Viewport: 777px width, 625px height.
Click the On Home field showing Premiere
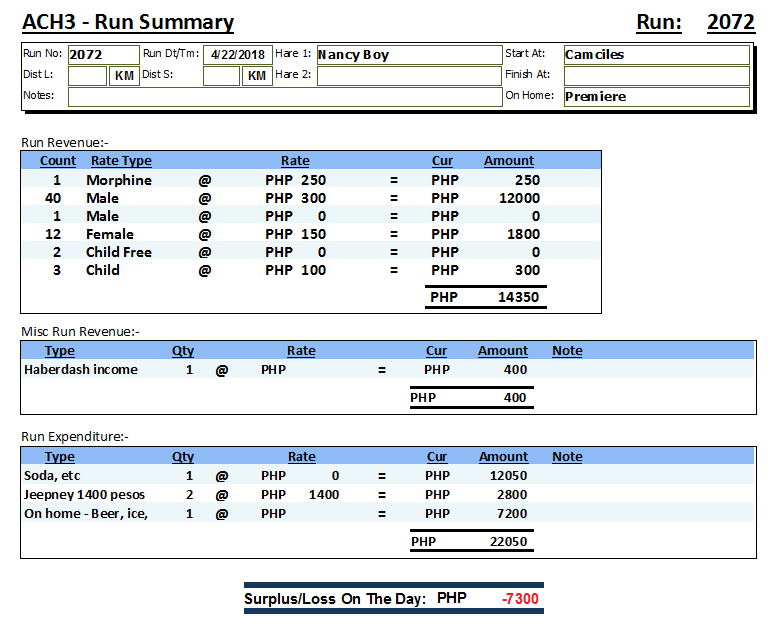pyautogui.click(x=656, y=97)
